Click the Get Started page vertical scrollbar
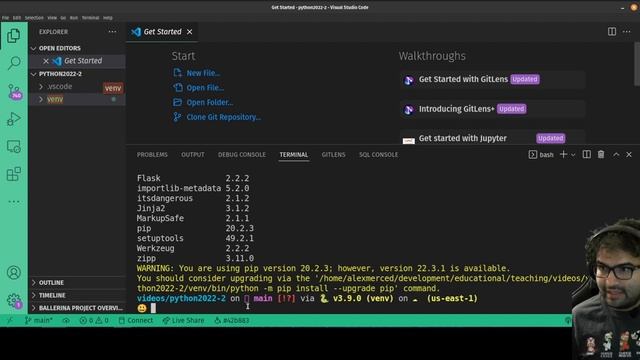The width and height of the screenshot is (640, 360). (637, 64)
